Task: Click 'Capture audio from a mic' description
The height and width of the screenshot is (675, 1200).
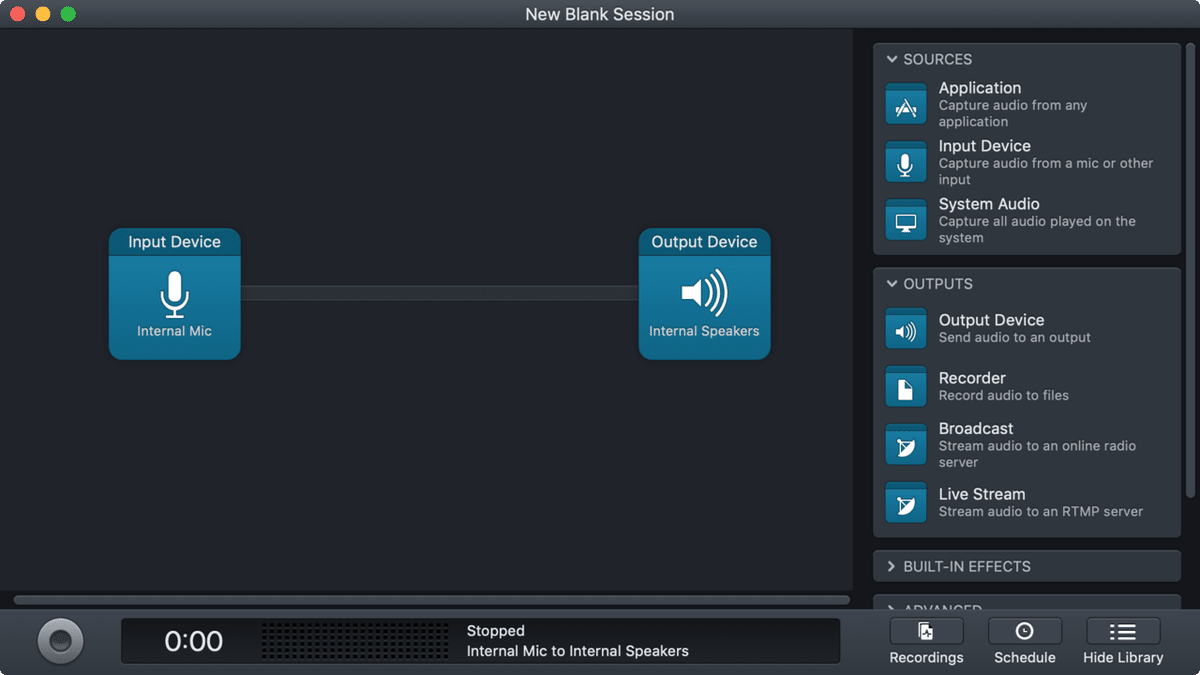Action: 1046,171
